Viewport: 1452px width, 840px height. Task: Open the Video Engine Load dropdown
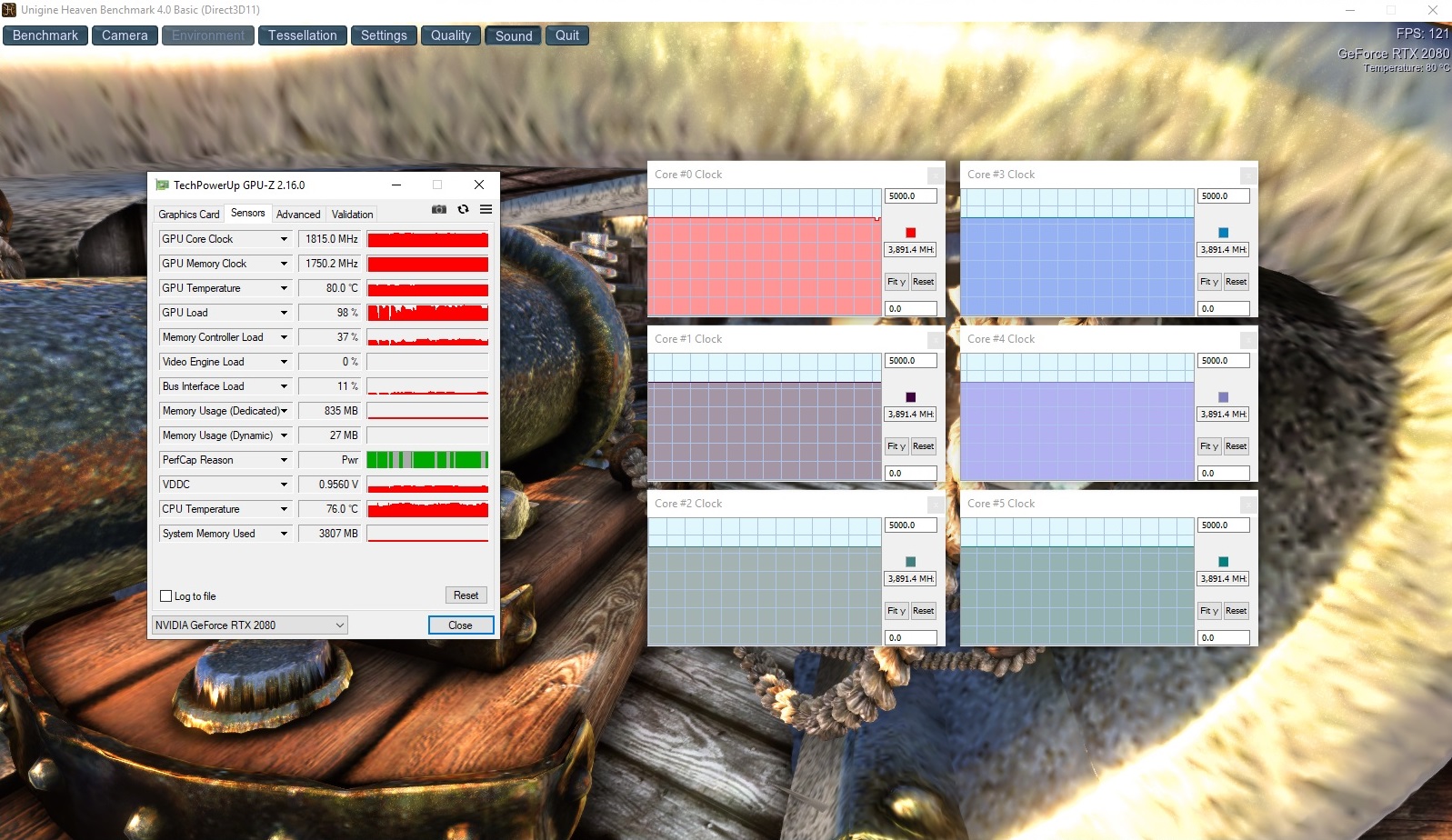pos(284,362)
